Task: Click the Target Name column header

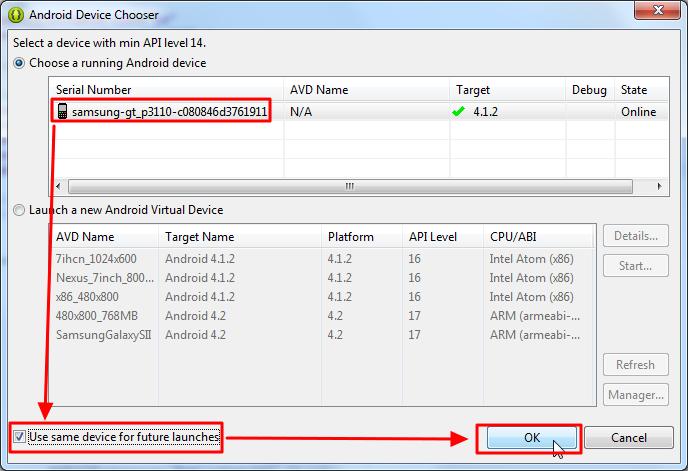Action: pos(240,237)
